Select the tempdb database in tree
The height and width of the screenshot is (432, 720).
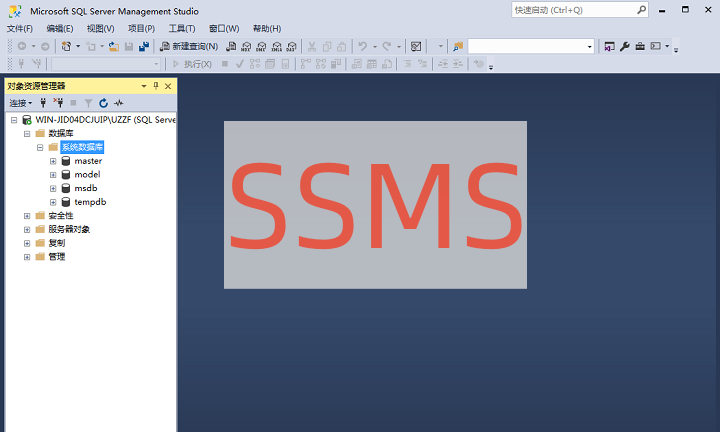pos(90,202)
